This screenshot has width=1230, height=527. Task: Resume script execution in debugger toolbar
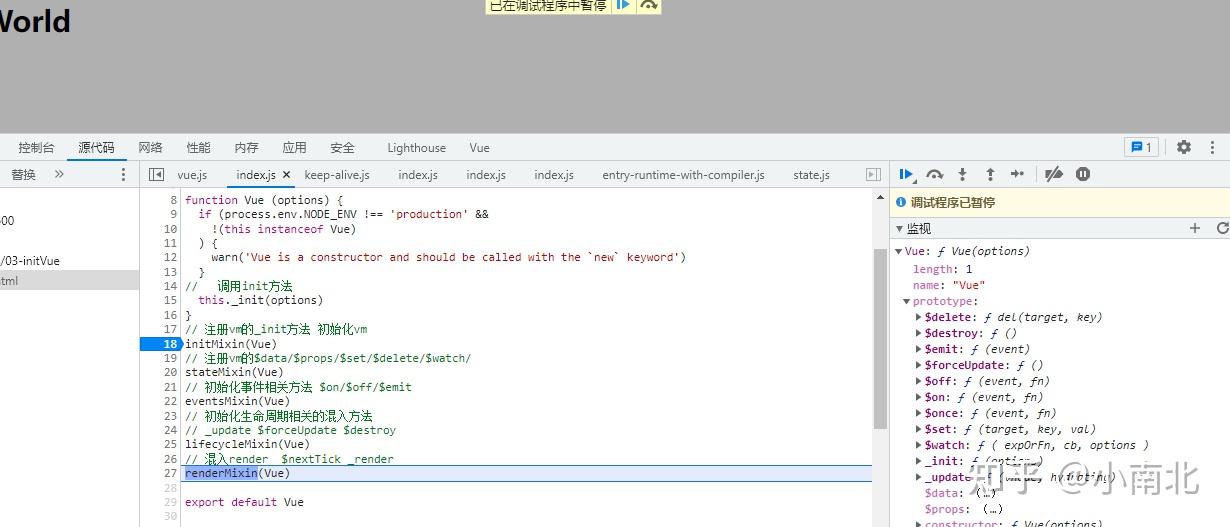coord(906,174)
